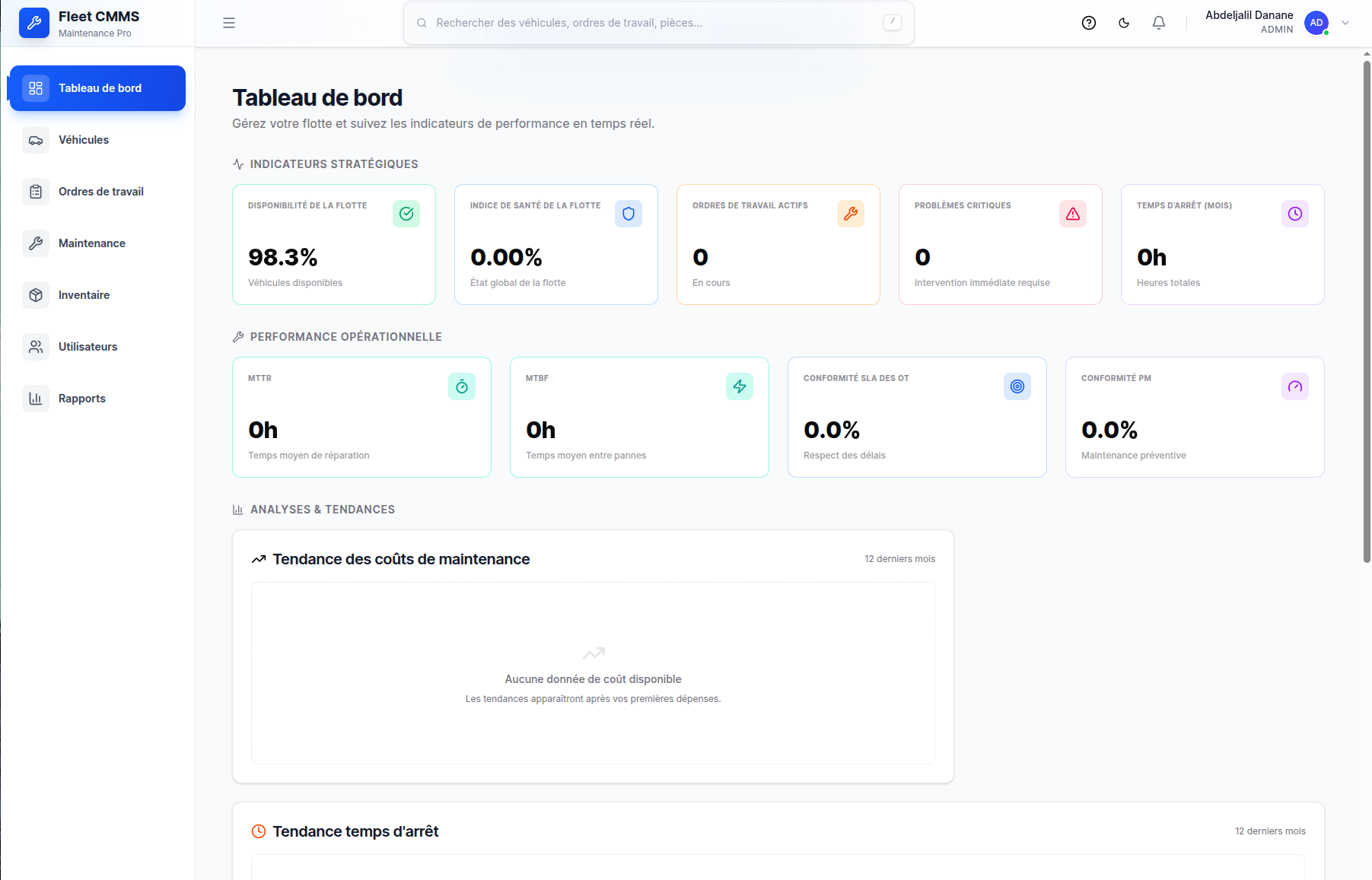Open the help question mark icon
Viewport: 1372px width, 880px height.
pyautogui.click(x=1089, y=23)
